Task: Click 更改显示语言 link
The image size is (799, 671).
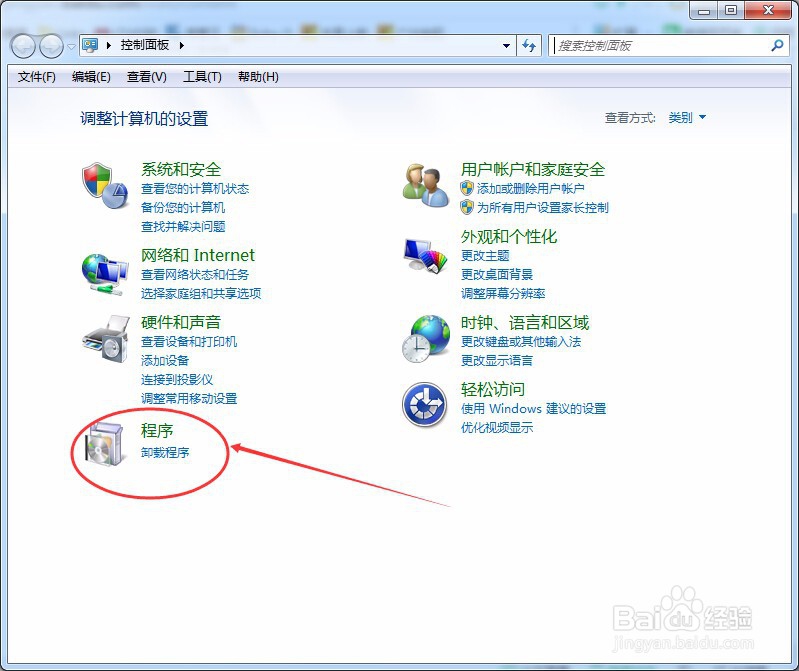Action: 497,361
